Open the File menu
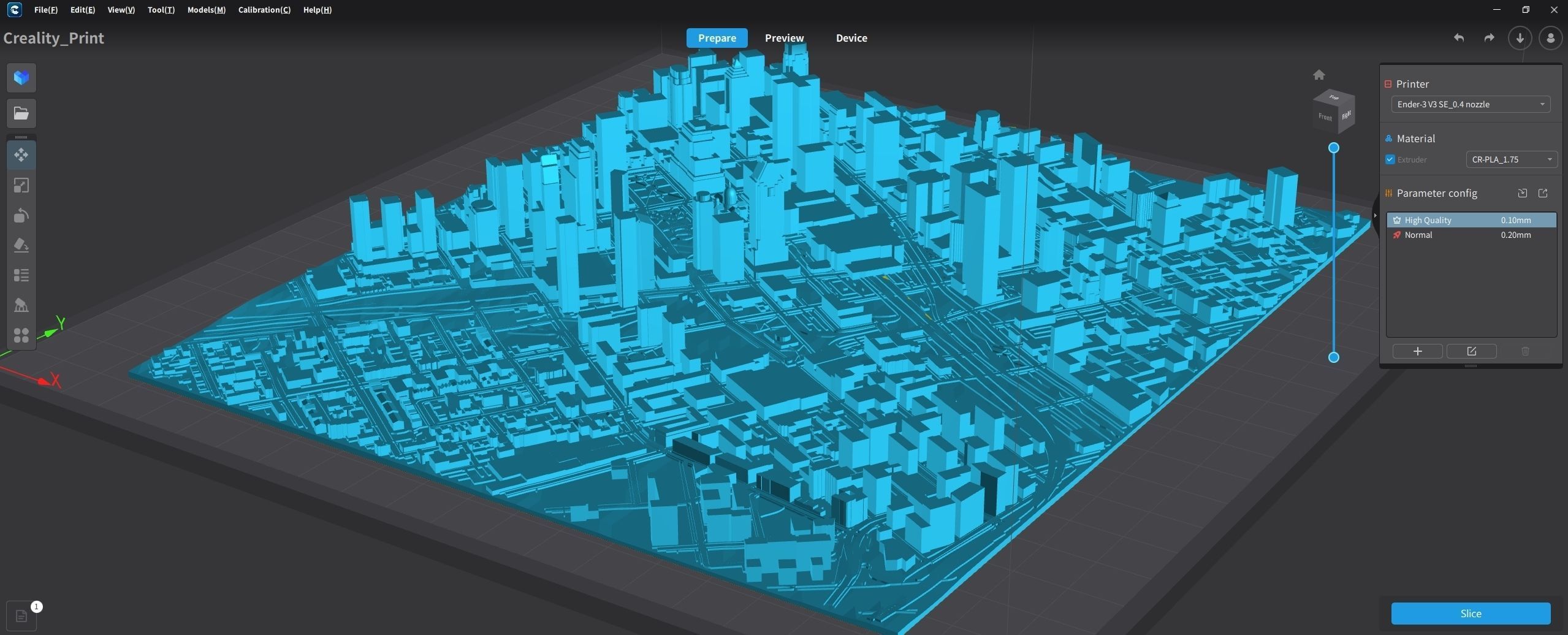Screen dimensions: 1568x635 click(46, 10)
